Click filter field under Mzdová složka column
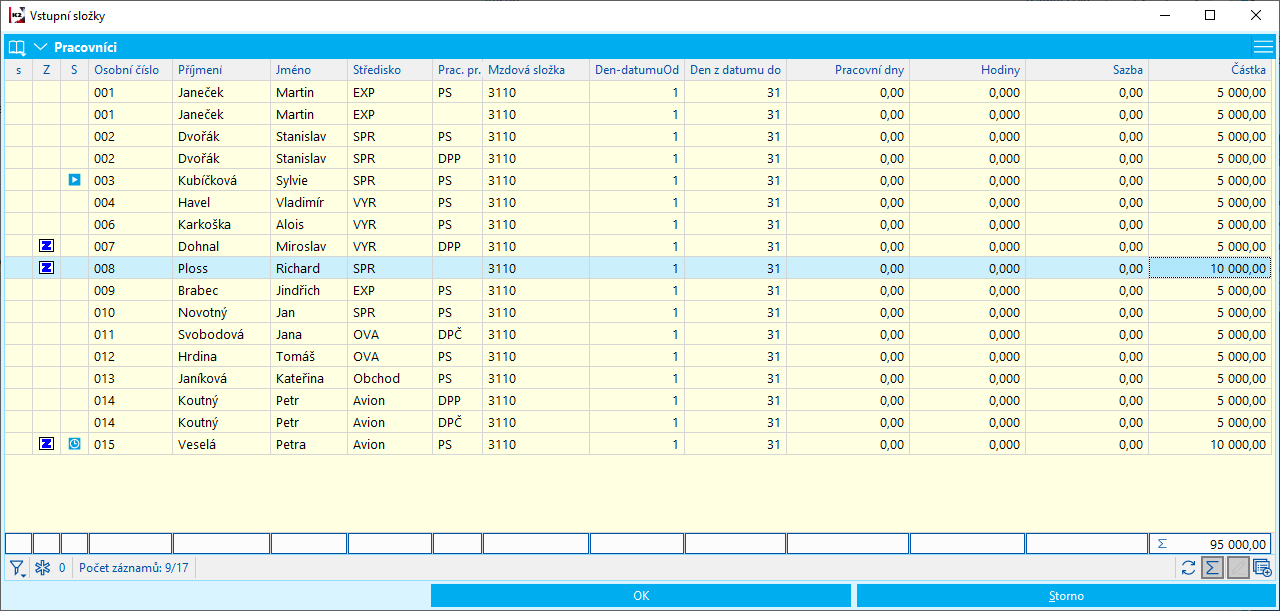Image resolution: width=1280 pixels, height=611 pixels. [x=536, y=543]
